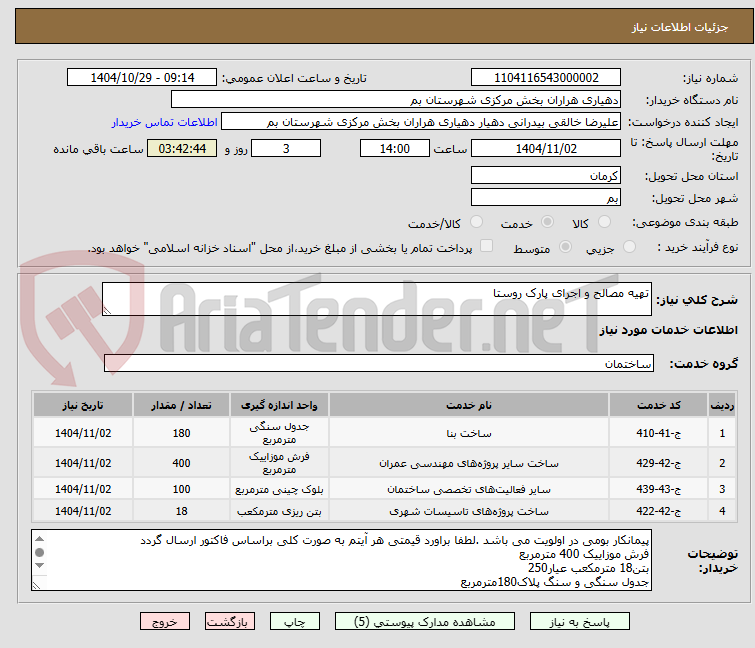Click the quantity cell 100

(182, 489)
